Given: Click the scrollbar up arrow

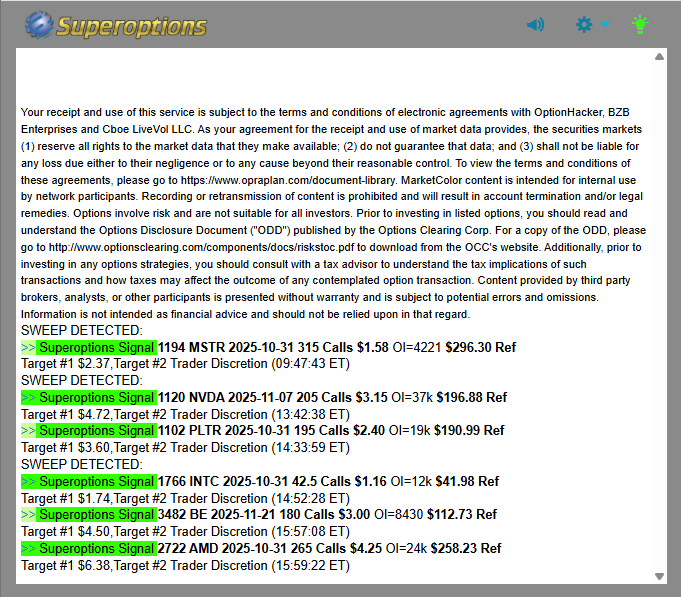Looking at the screenshot, I should [x=659, y=57].
